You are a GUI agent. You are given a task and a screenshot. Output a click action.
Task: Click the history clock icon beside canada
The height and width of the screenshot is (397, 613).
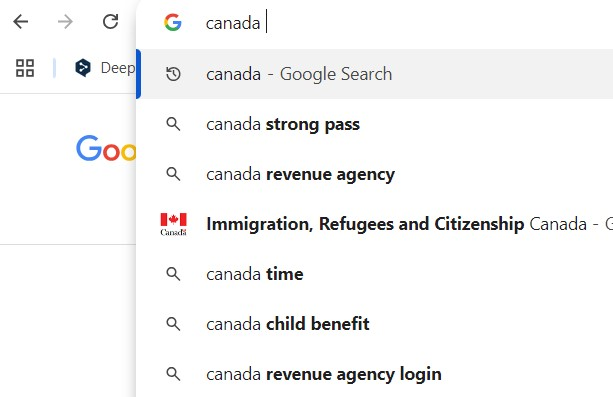(173, 74)
